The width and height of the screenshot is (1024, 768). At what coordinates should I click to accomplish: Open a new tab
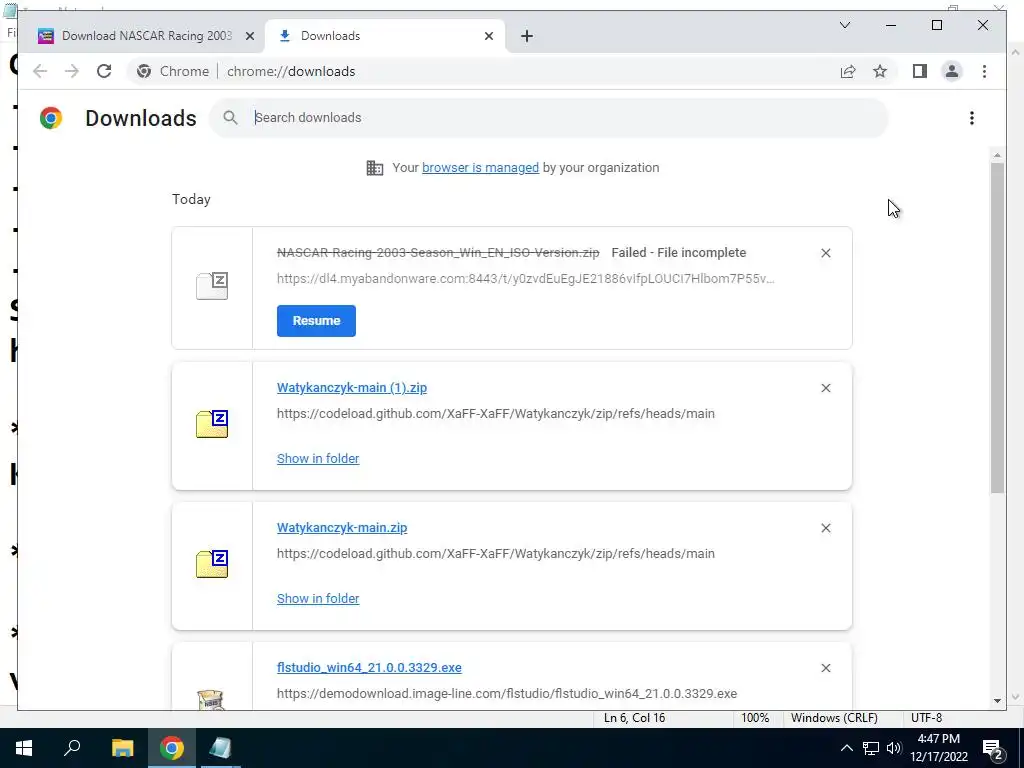527,36
